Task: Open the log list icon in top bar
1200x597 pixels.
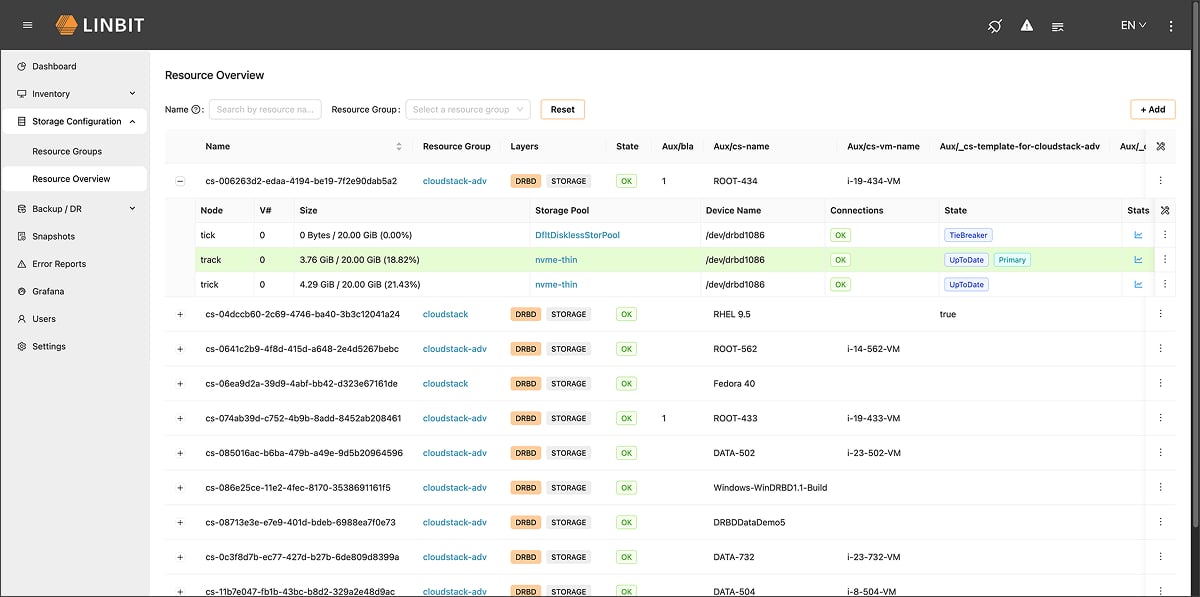Action: [1057, 26]
